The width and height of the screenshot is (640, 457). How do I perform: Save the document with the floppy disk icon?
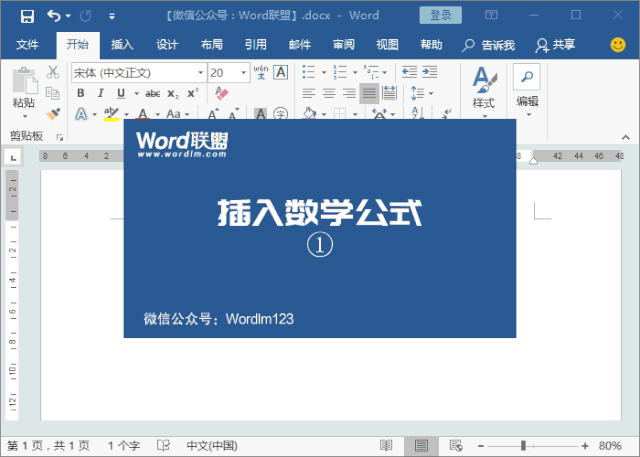tap(27, 16)
